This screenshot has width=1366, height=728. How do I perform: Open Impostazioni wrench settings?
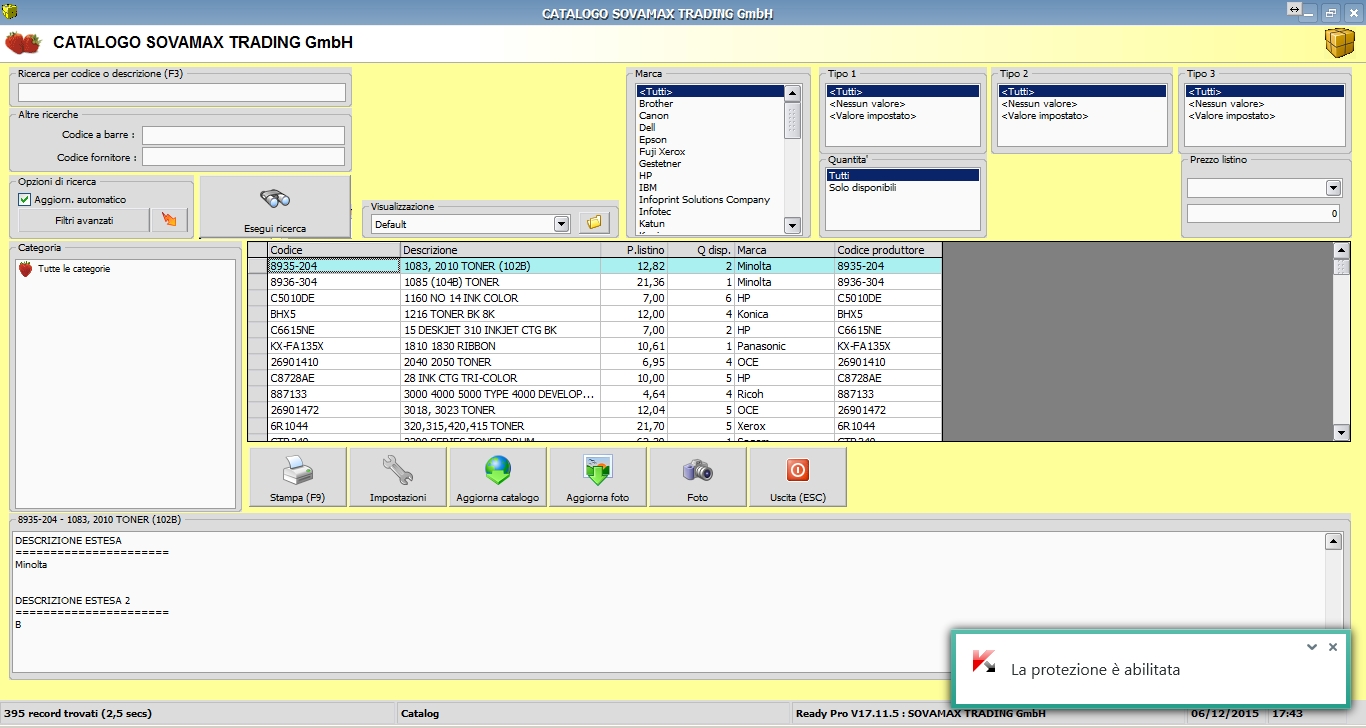[398, 477]
